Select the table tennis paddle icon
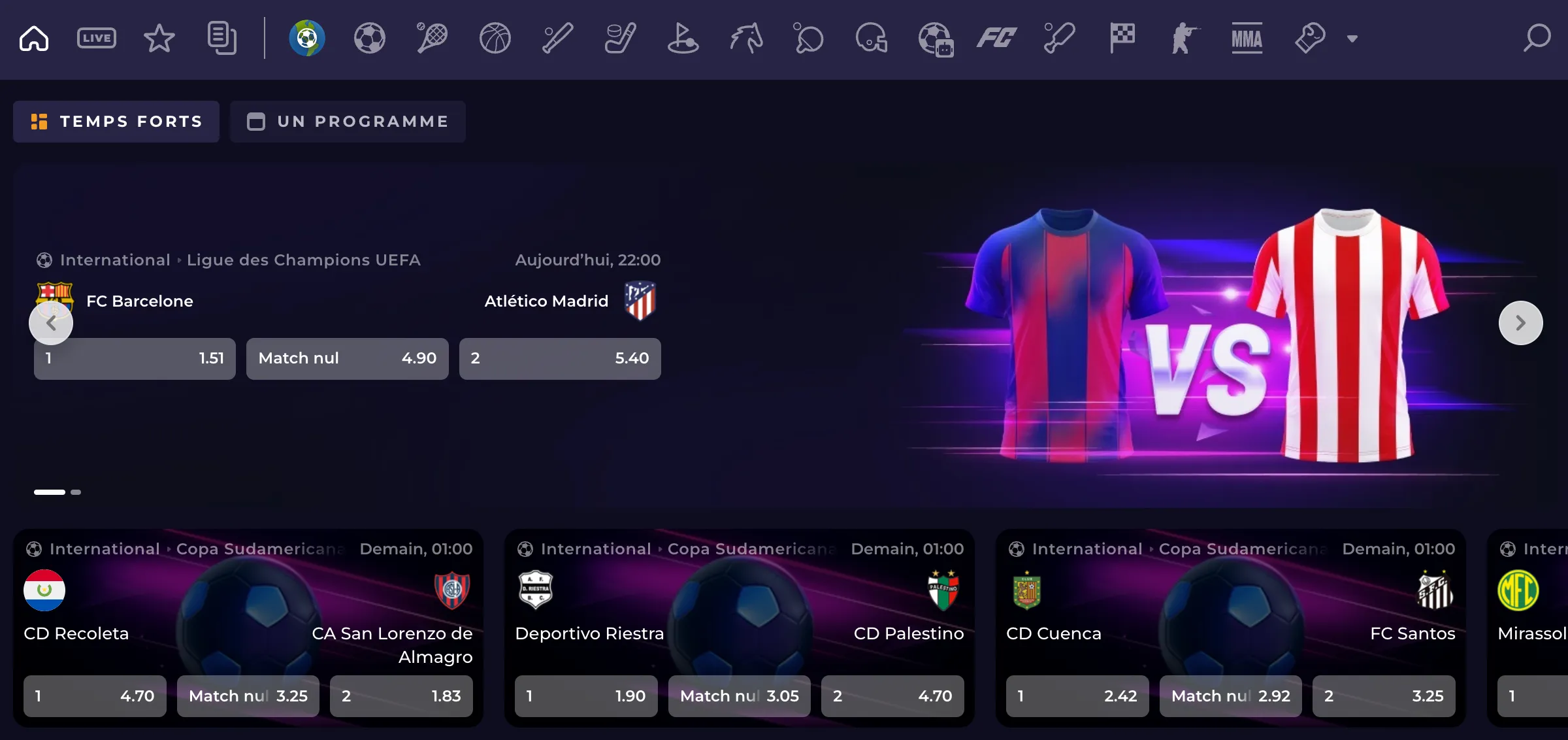 coord(808,39)
